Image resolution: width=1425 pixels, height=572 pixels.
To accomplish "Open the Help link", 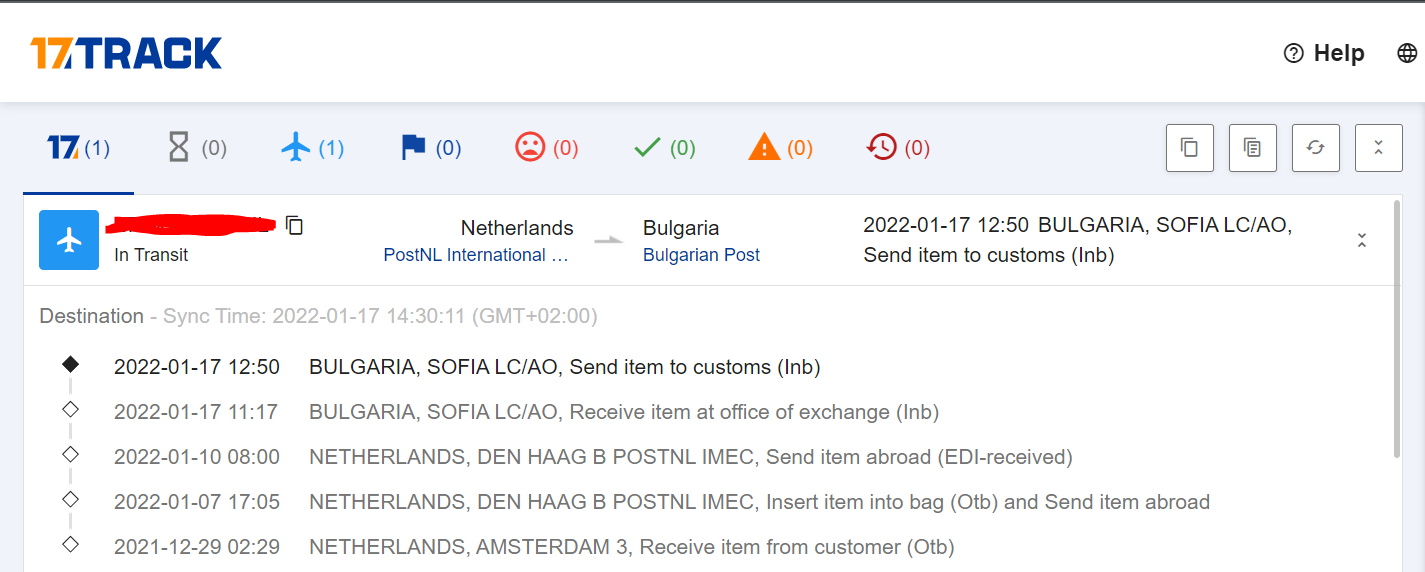I will coord(1324,53).
